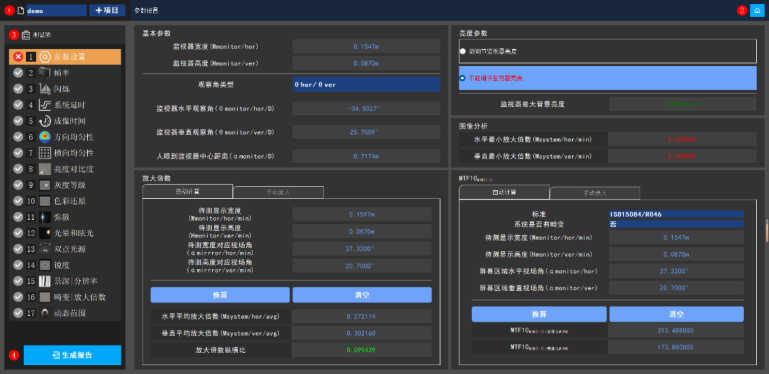Click the +项目 button
The width and height of the screenshot is (769, 374).
point(107,10)
